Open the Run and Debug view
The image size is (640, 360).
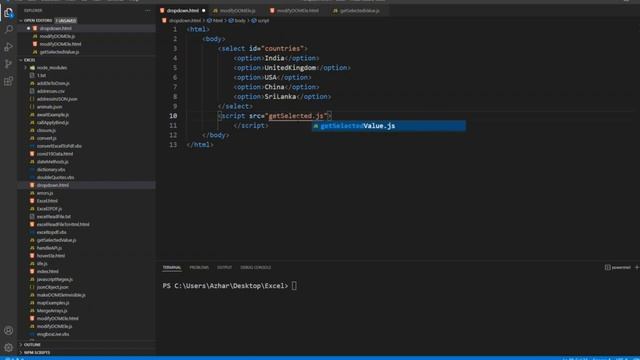pos(8,47)
